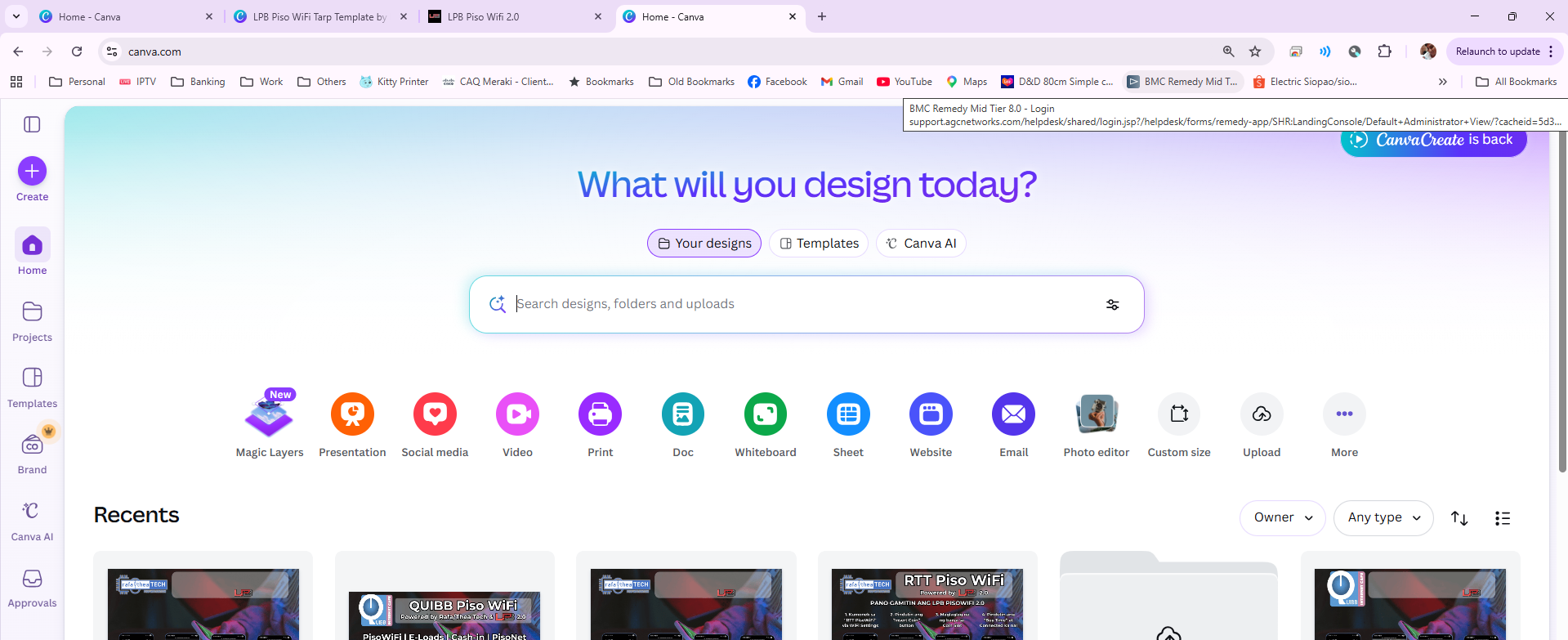Viewport: 1568px width, 640px height.
Task: Open the Facebook bookmark
Action: (x=777, y=82)
